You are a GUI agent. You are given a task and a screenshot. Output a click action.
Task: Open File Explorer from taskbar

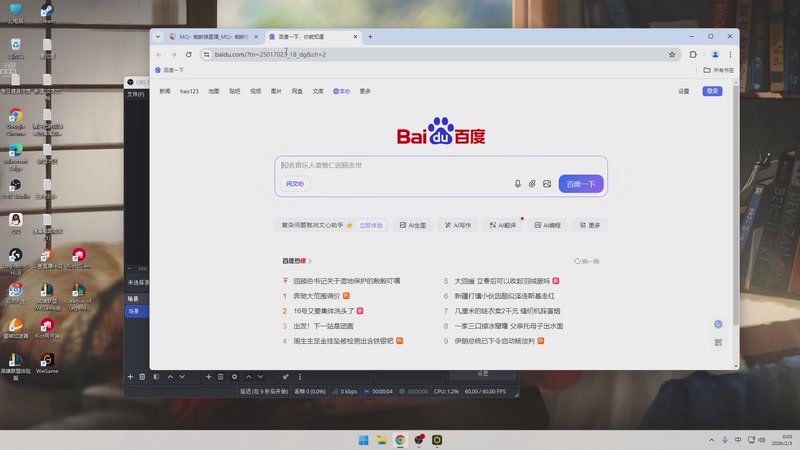pos(382,440)
